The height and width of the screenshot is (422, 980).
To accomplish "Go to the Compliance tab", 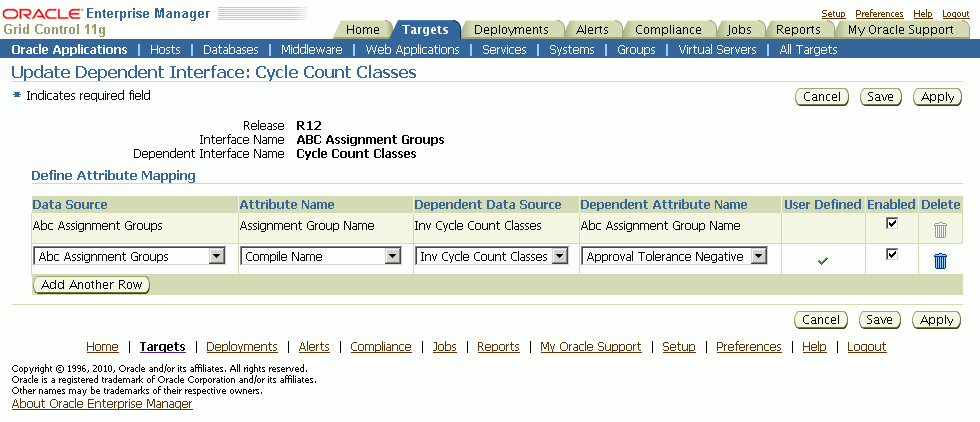I will click(x=668, y=29).
